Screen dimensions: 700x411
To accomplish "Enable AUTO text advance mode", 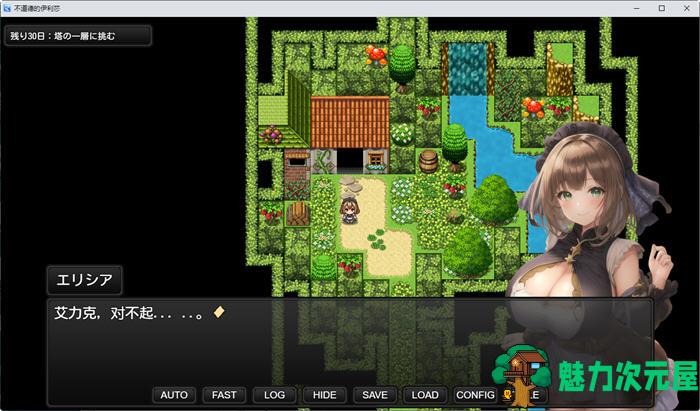I will [x=174, y=395].
